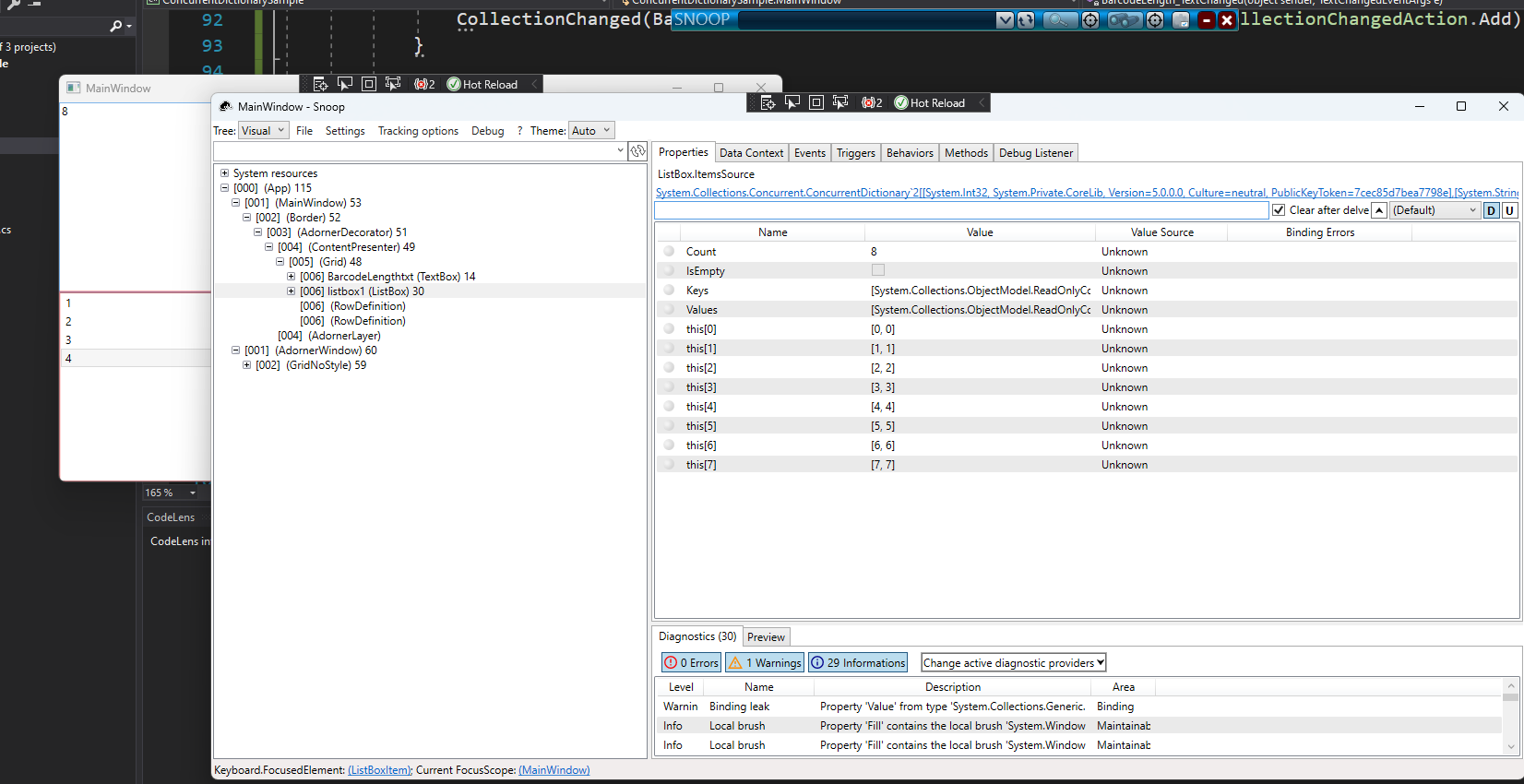This screenshot has width=1524, height=784.
Task: Click the (MainWindow) focus scope link
Action: pos(554,770)
